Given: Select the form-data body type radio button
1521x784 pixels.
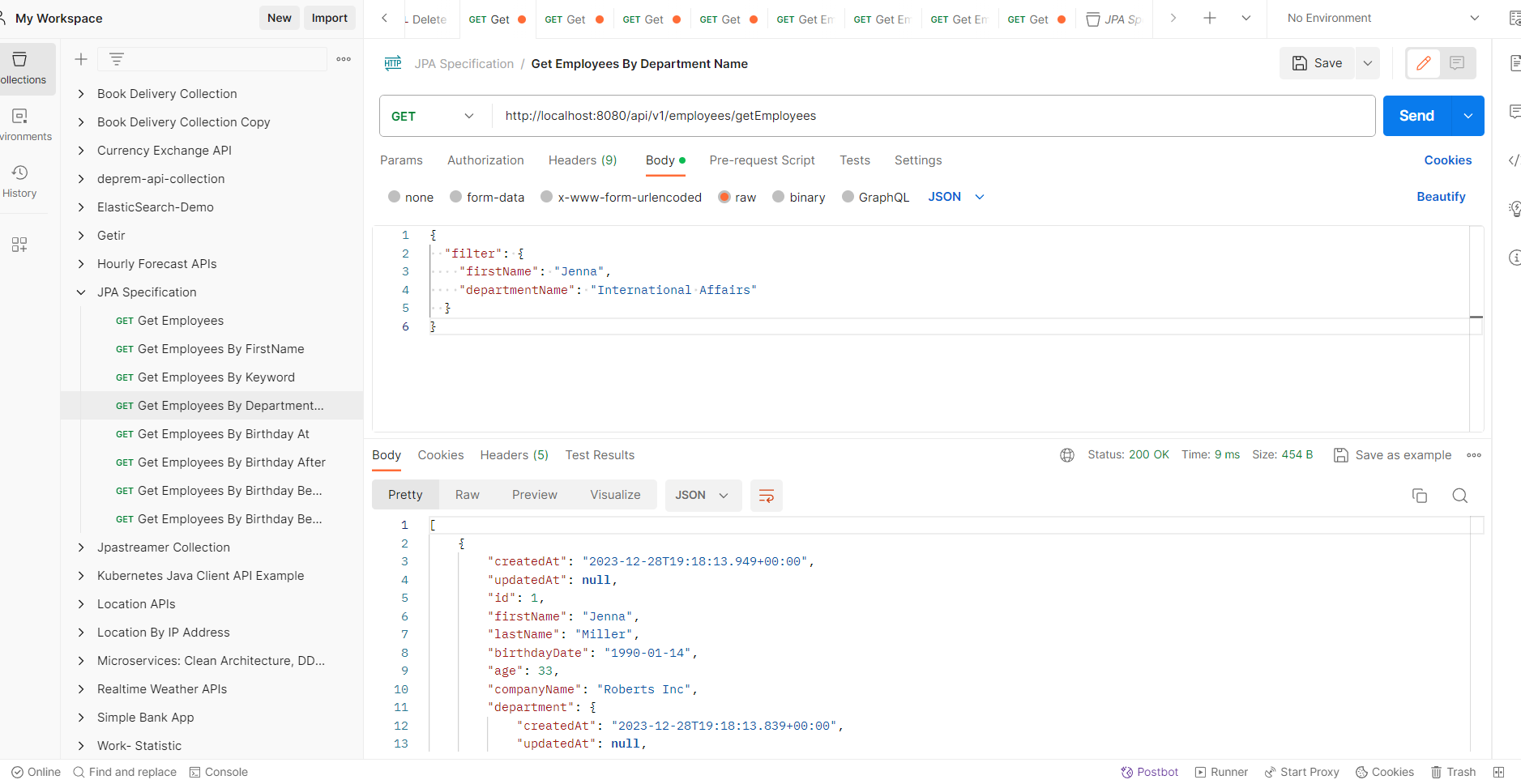Looking at the screenshot, I should pos(456,197).
